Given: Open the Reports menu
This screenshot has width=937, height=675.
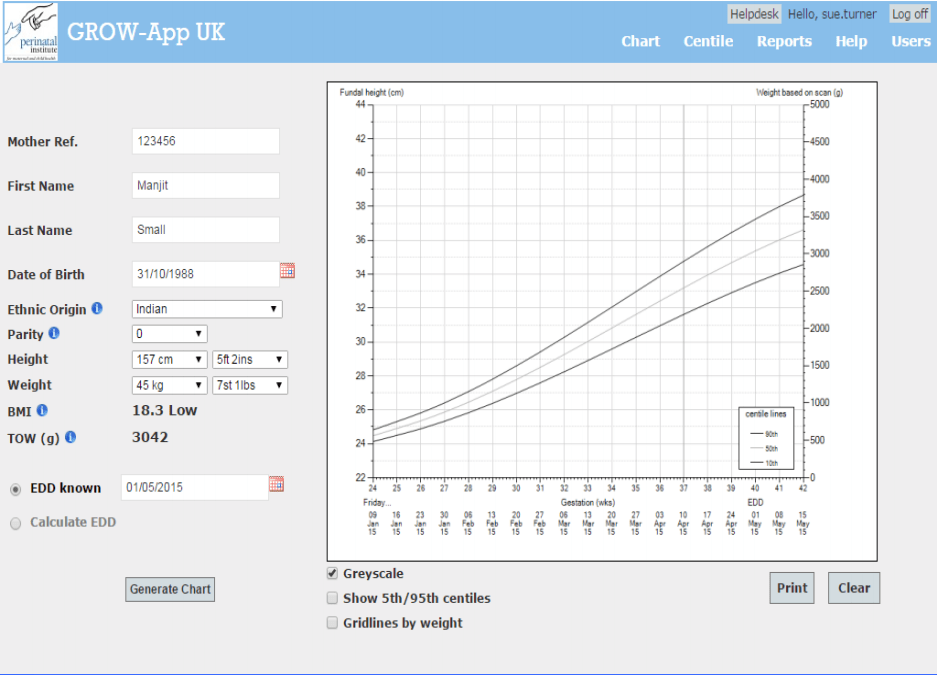Looking at the screenshot, I should [x=784, y=41].
